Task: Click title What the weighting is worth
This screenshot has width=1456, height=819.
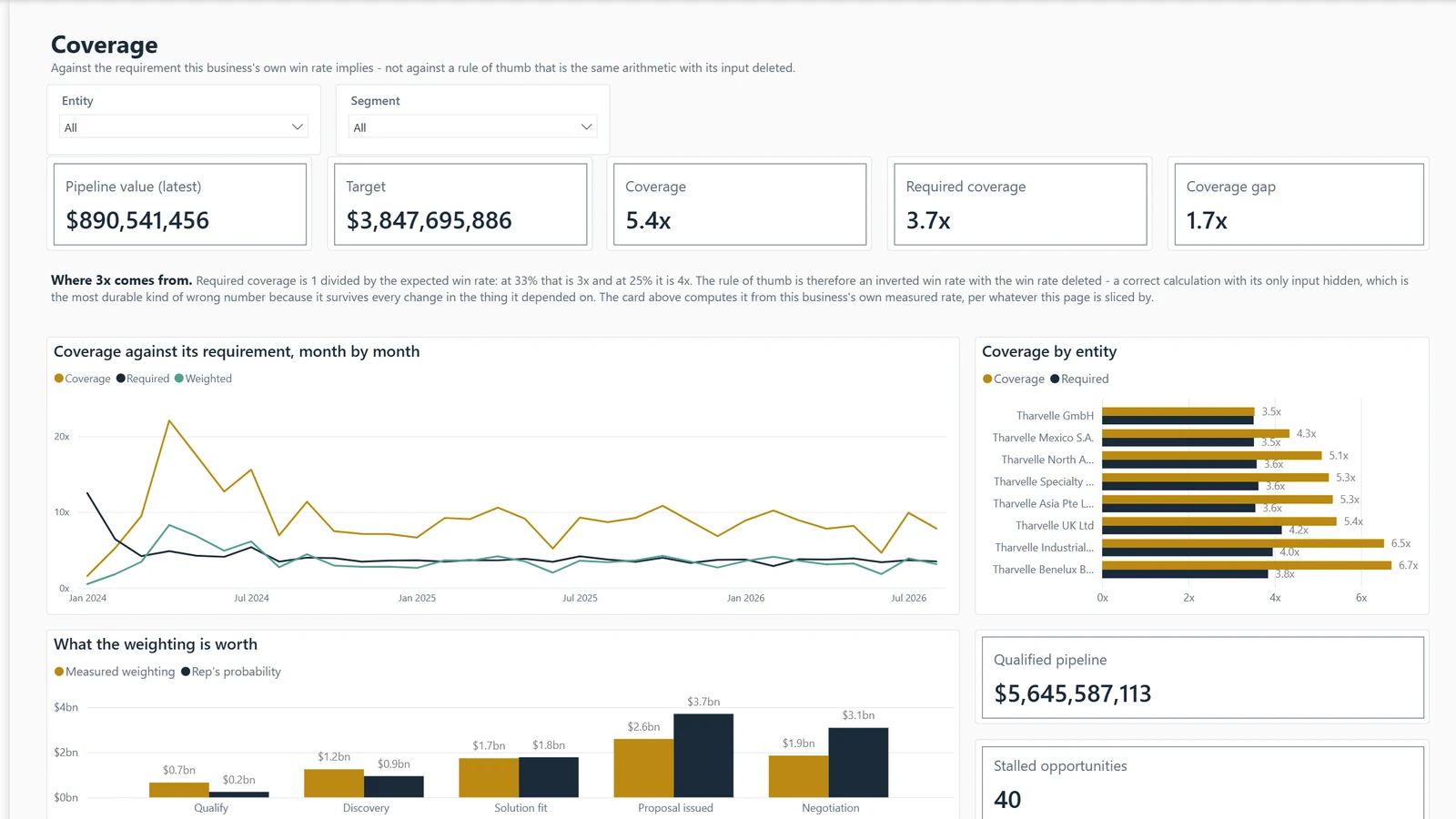Action: [156, 644]
